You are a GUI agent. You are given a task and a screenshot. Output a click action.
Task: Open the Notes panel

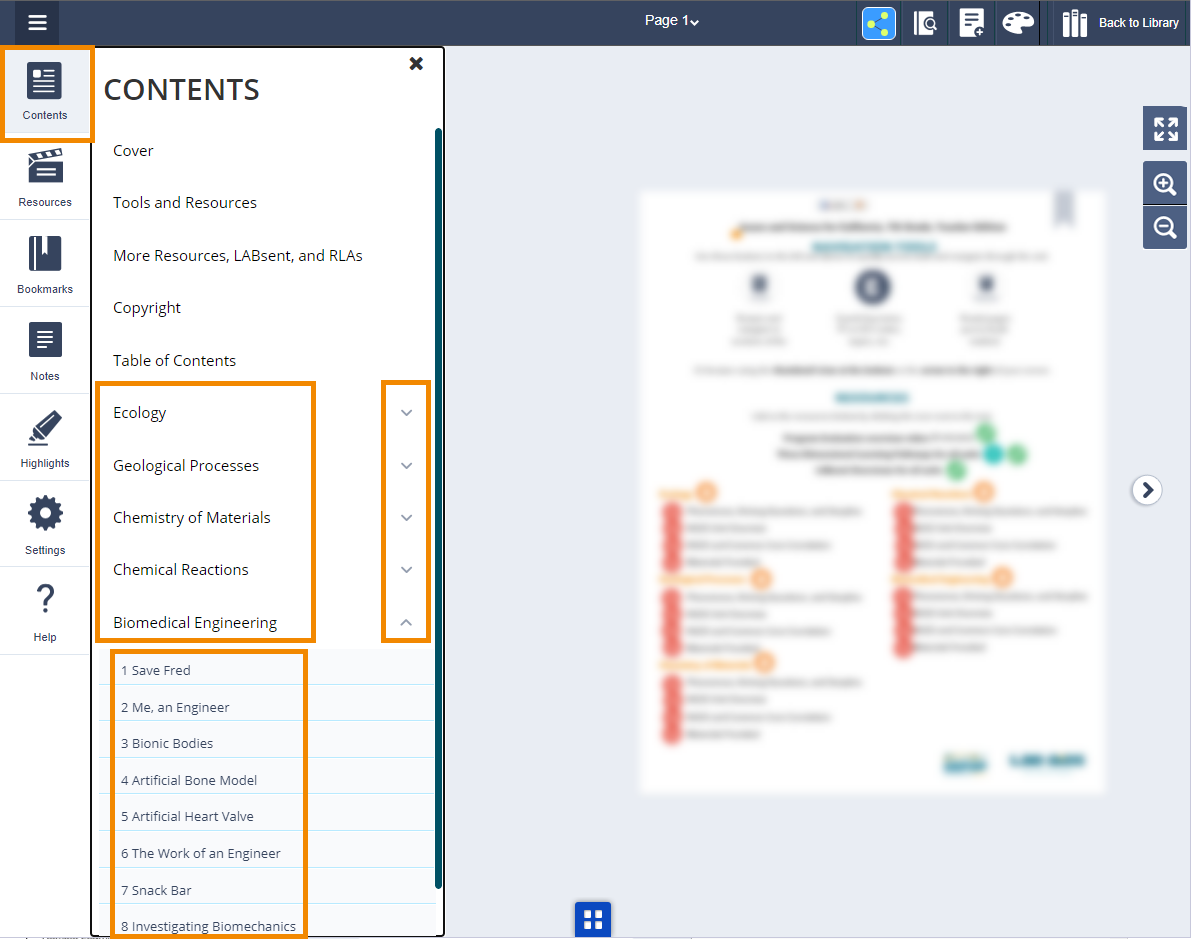45,352
